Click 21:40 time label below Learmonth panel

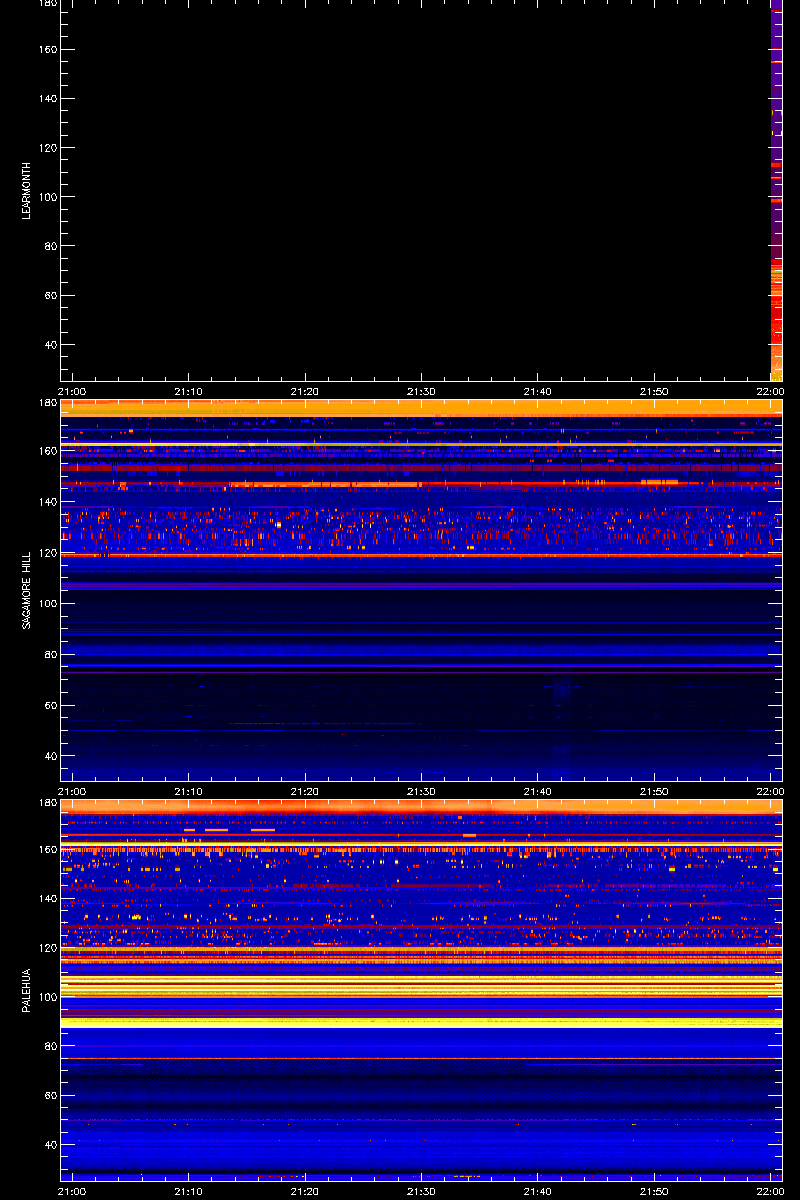tap(537, 392)
